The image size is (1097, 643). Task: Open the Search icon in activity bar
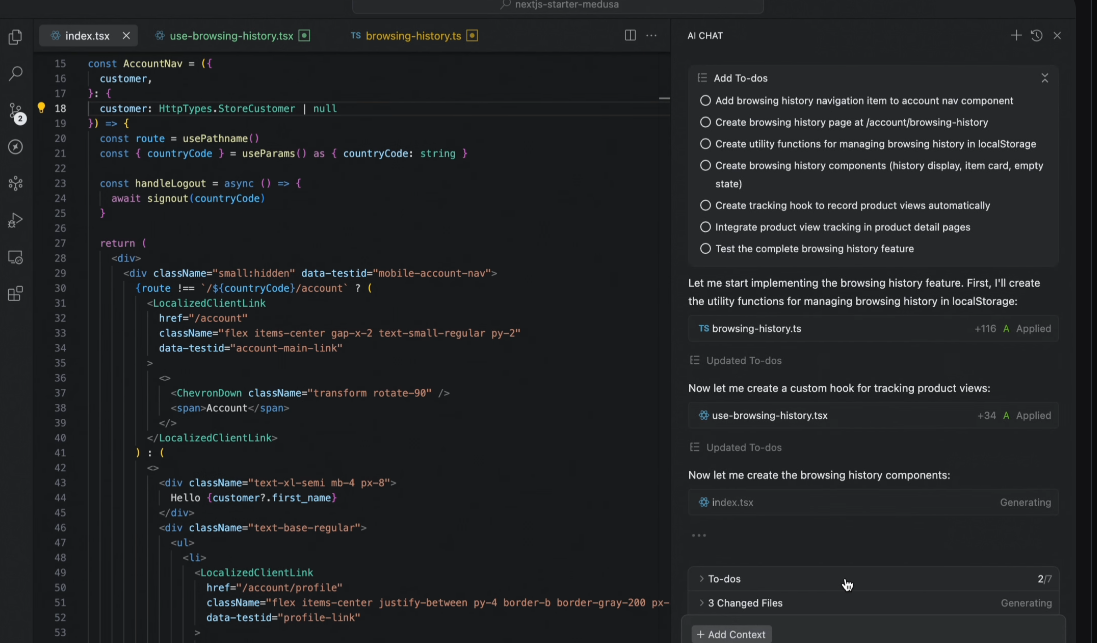coord(15,73)
